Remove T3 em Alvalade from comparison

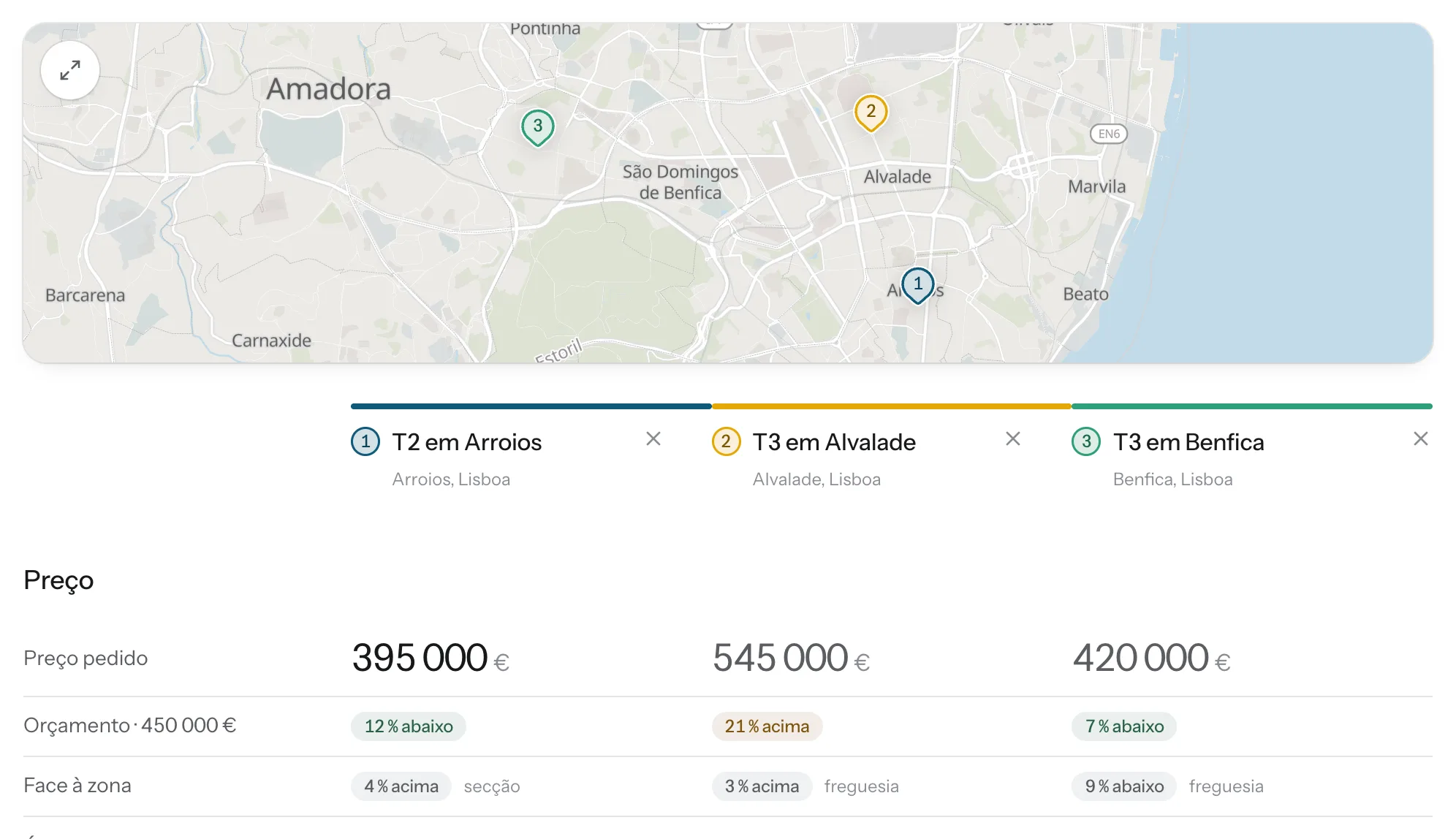coord(1013,439)
